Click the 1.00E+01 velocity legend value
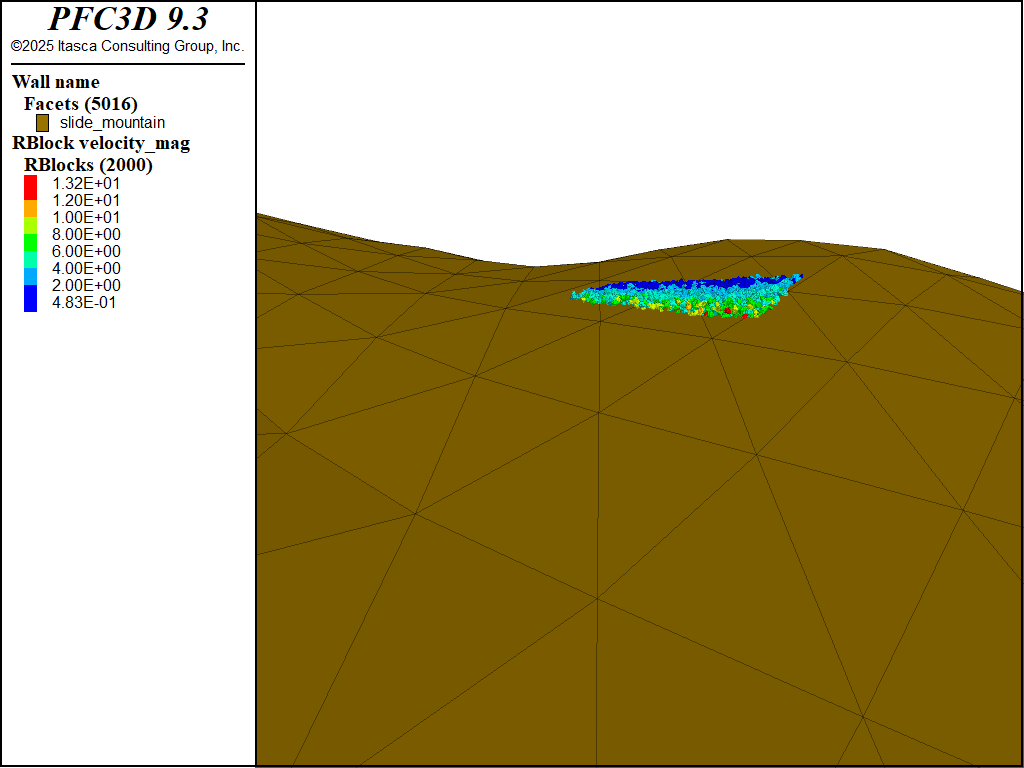The width and height of the screenshot is (1024, 768). 86,217
